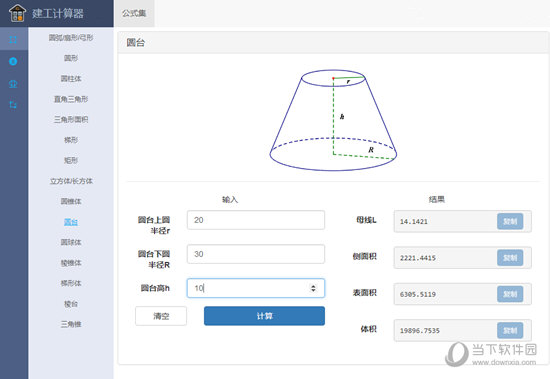The image size is (550, 379).
Task: Open the 棱锥体 formula
Action: pyautogui.click(x=71, y=263)
